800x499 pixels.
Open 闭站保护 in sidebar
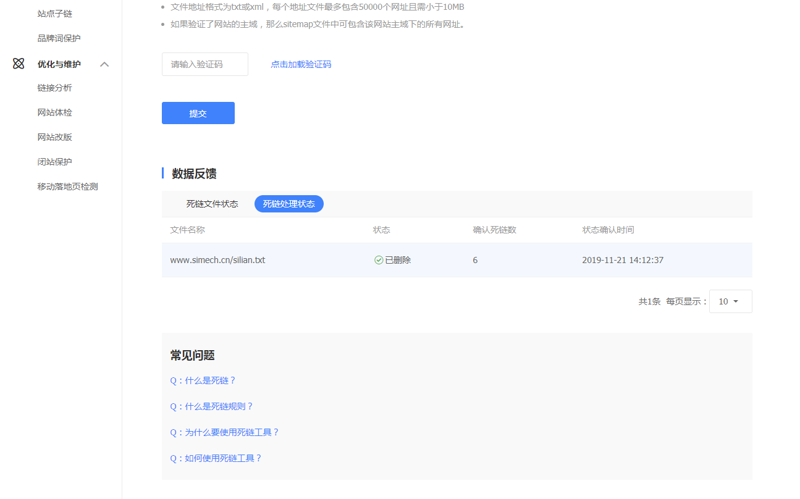[x=55, y=162]
